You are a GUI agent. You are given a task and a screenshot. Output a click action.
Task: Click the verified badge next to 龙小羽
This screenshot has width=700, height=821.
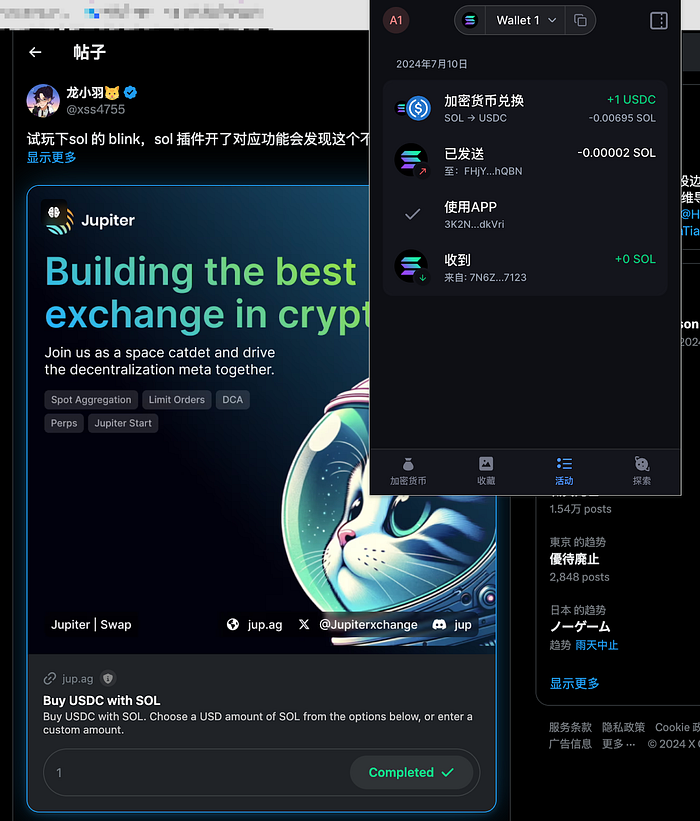[x=130, y=93]
